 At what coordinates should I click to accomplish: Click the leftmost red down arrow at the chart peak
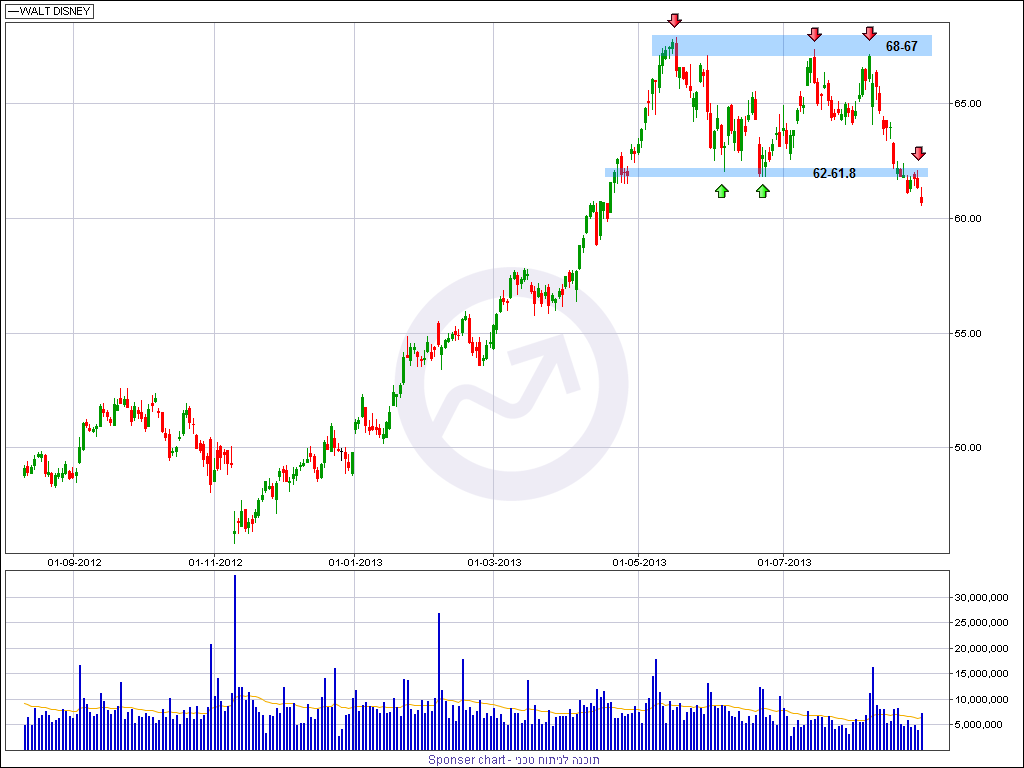pos(675,20)
